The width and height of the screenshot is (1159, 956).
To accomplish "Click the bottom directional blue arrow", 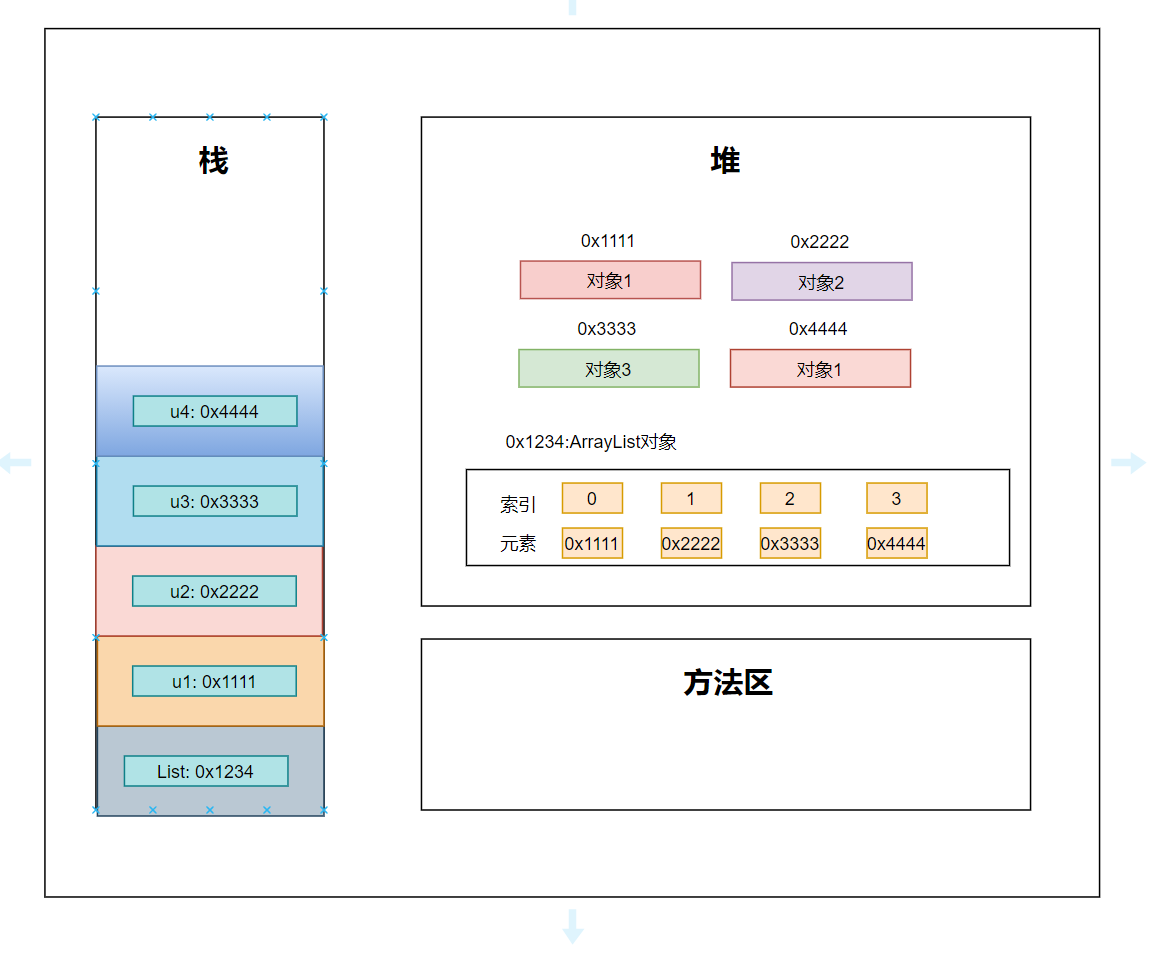I will pos(571,925).
